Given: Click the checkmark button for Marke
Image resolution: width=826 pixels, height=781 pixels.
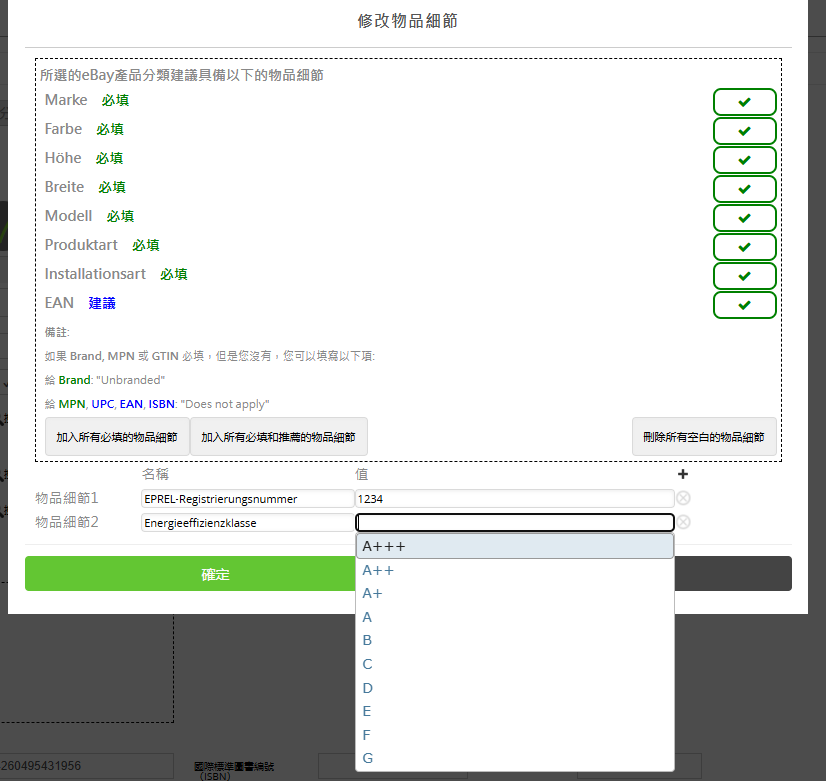Looking at the screenshot, I should pos(744,102).
